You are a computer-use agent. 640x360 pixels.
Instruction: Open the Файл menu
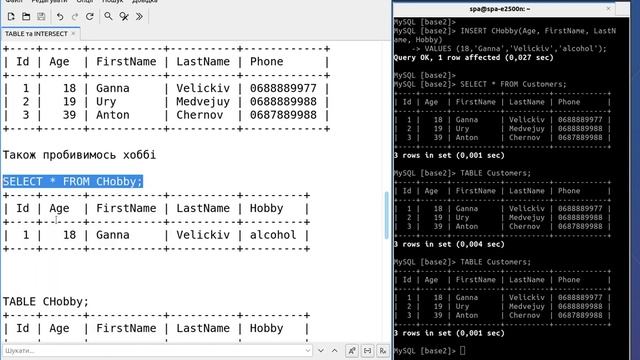(x=14, y=2)
